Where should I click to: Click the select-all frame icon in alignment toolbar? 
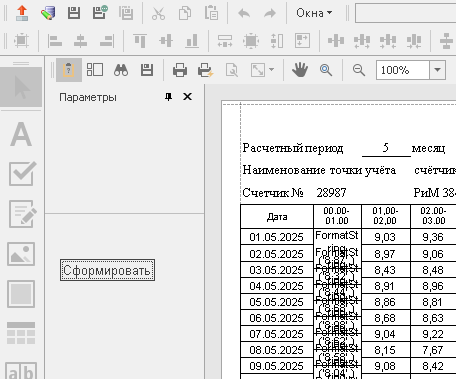click(x=21, y=41)
